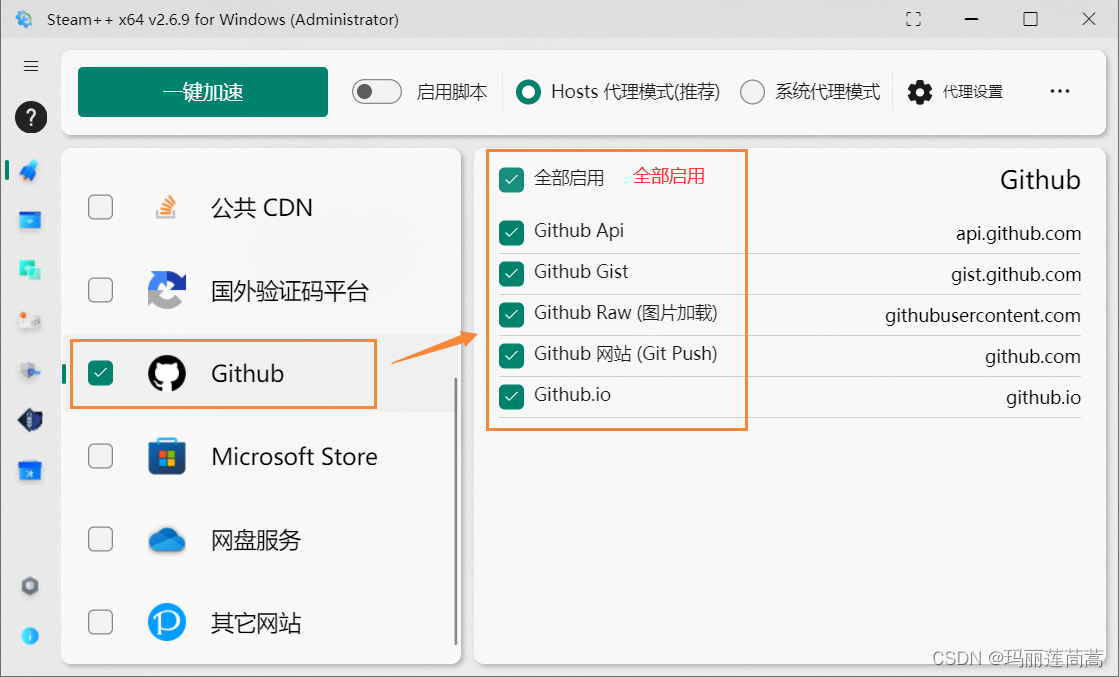
Task: Check the 其它网站 checkbox
Action: [x=101, y=621]
